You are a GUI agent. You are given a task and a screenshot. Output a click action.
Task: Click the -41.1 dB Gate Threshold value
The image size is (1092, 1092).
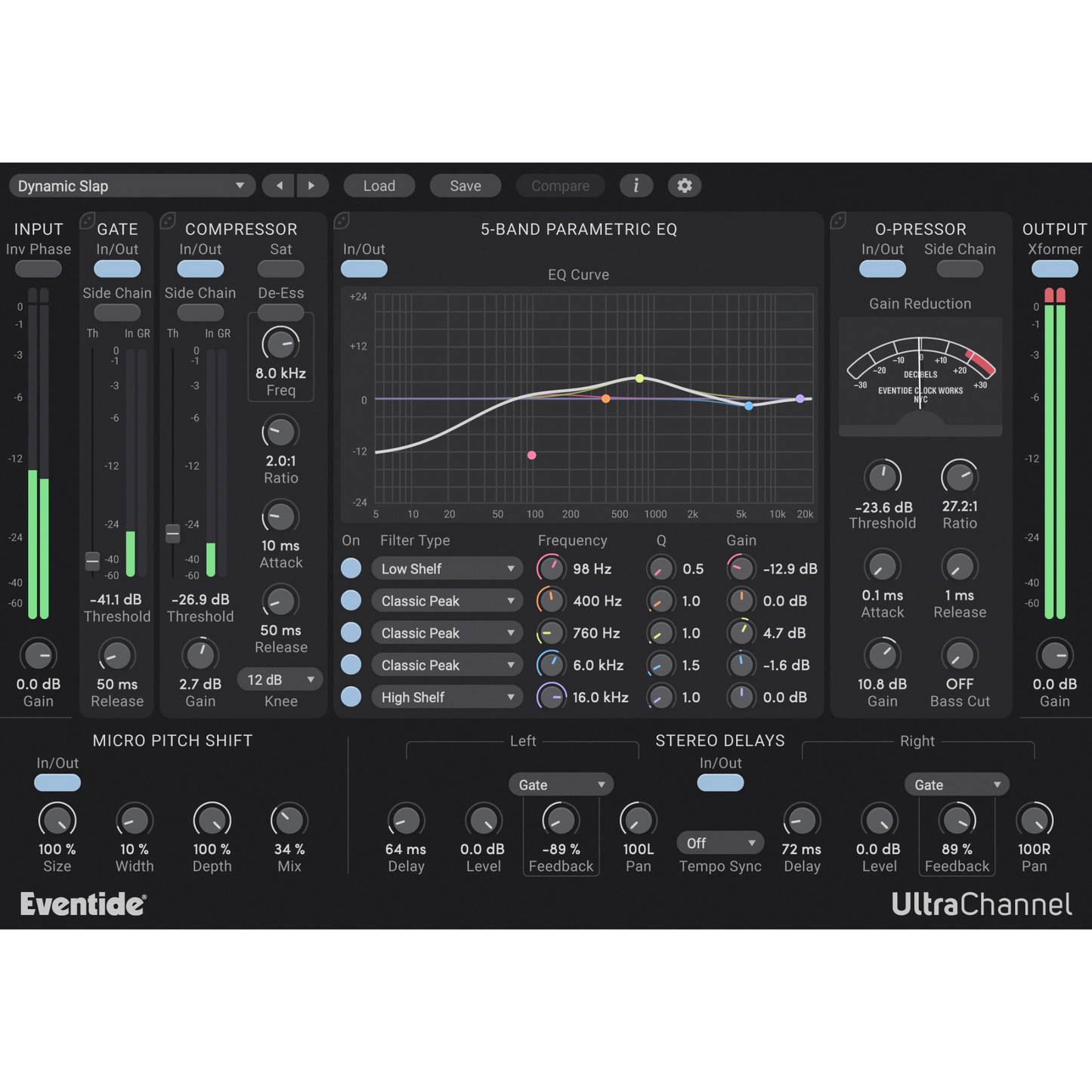116,599
